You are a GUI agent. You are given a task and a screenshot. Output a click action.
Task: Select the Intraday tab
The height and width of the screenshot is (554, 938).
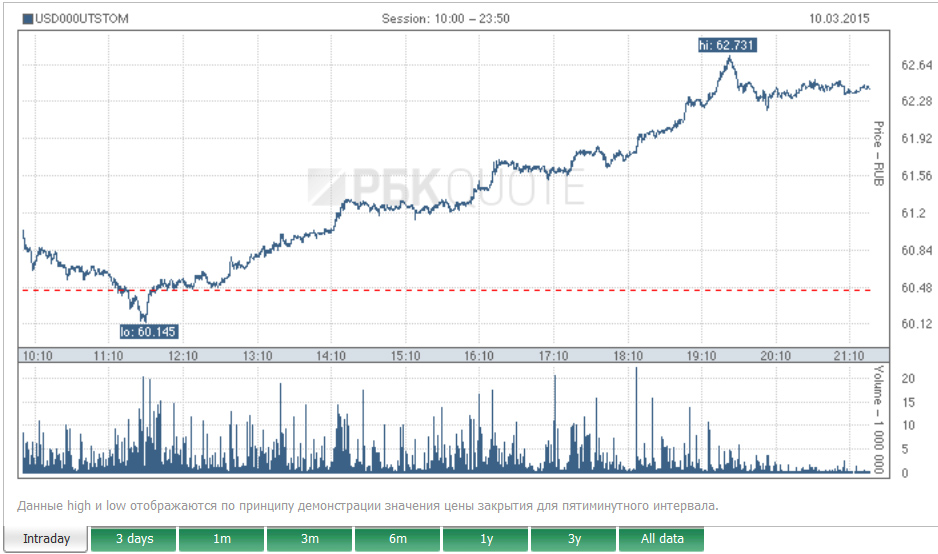coord(46,539)
